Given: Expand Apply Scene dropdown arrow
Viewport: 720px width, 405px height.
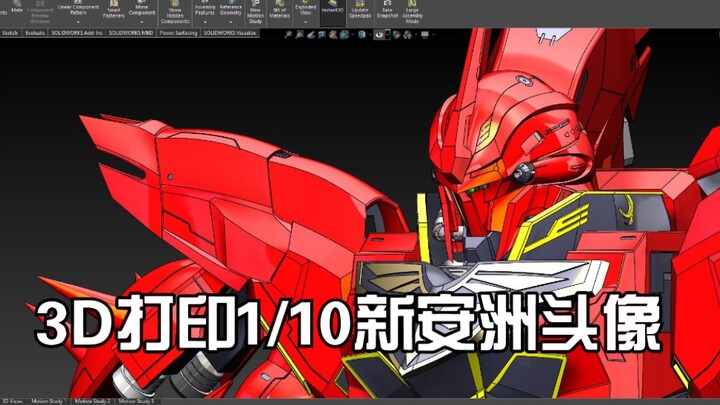Looking at the screenshot, I should tap(416, 34).
